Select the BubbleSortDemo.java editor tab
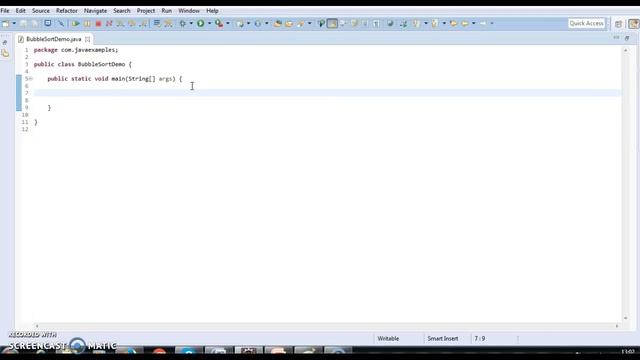This screenshot has width=640, height=360. [x=53, y=39]
